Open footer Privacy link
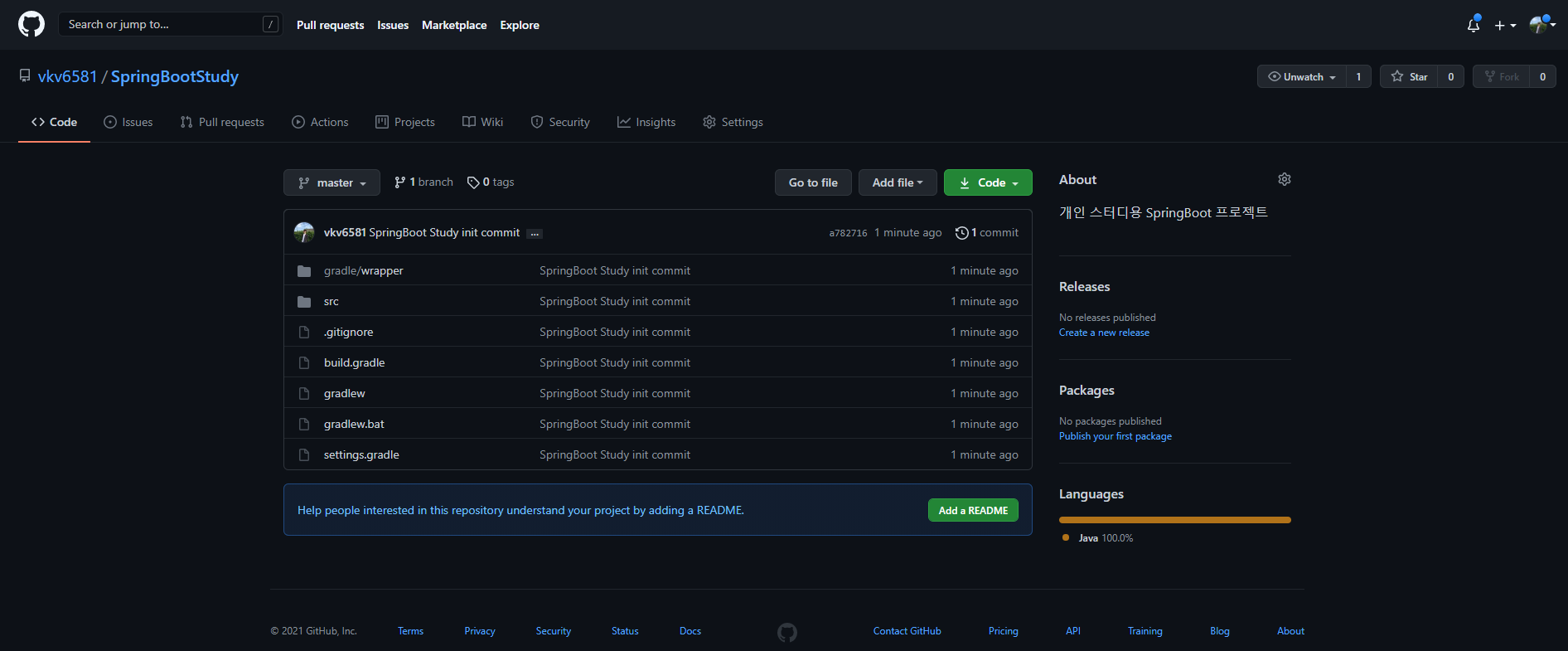 point(480,631)
